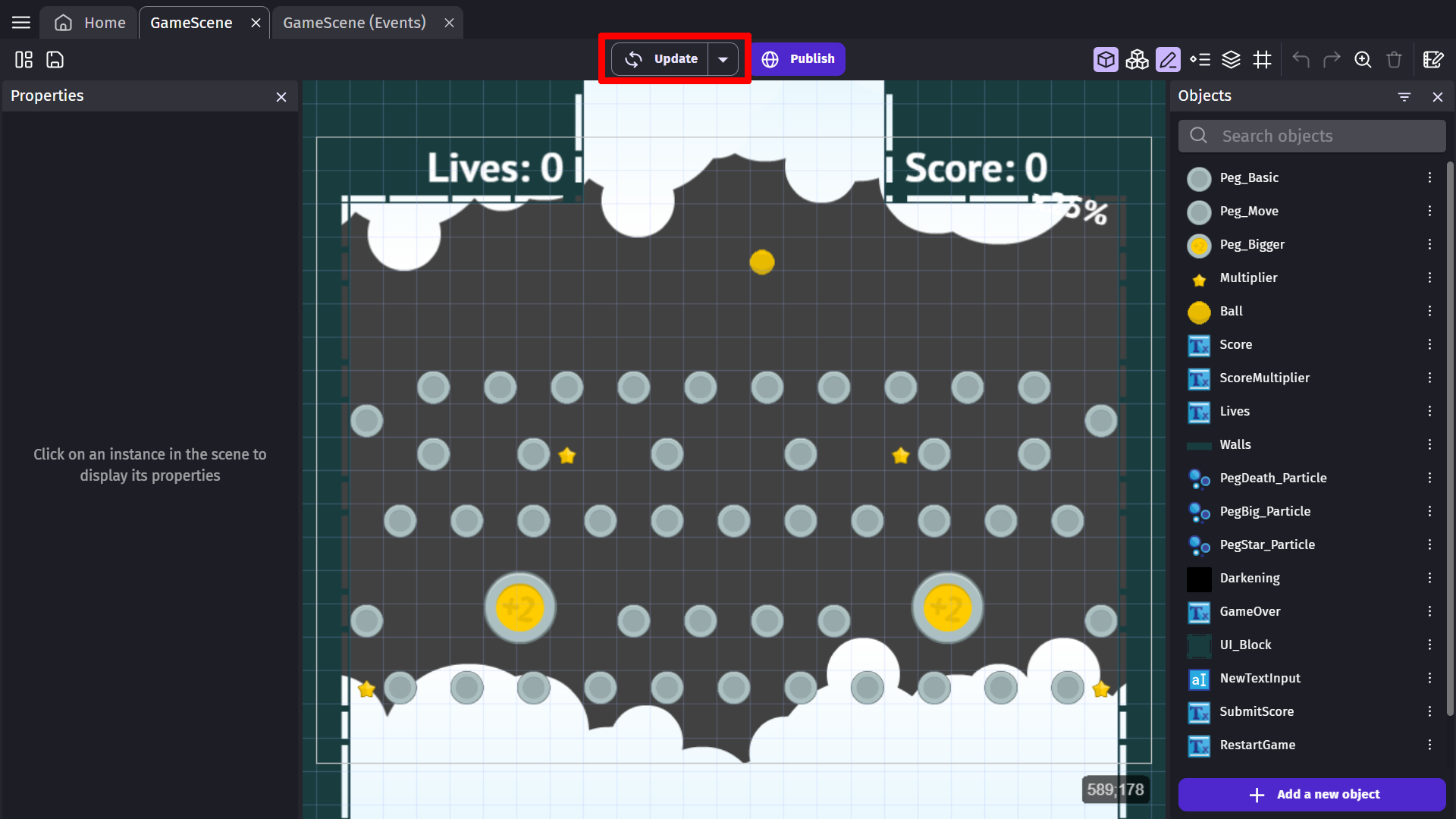The image size is (1456, 819).
Task: Close the Properties panel
Action: (x=281, y=97)
